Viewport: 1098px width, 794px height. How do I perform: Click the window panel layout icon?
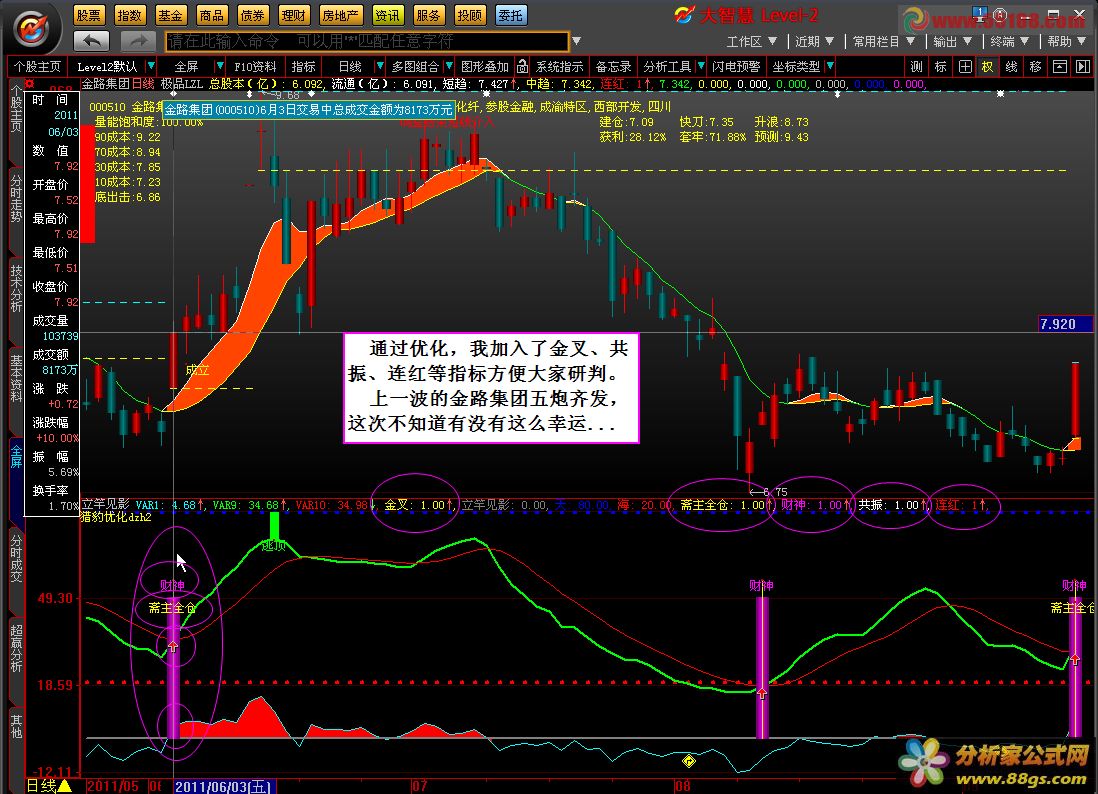tap(1060, 67)
